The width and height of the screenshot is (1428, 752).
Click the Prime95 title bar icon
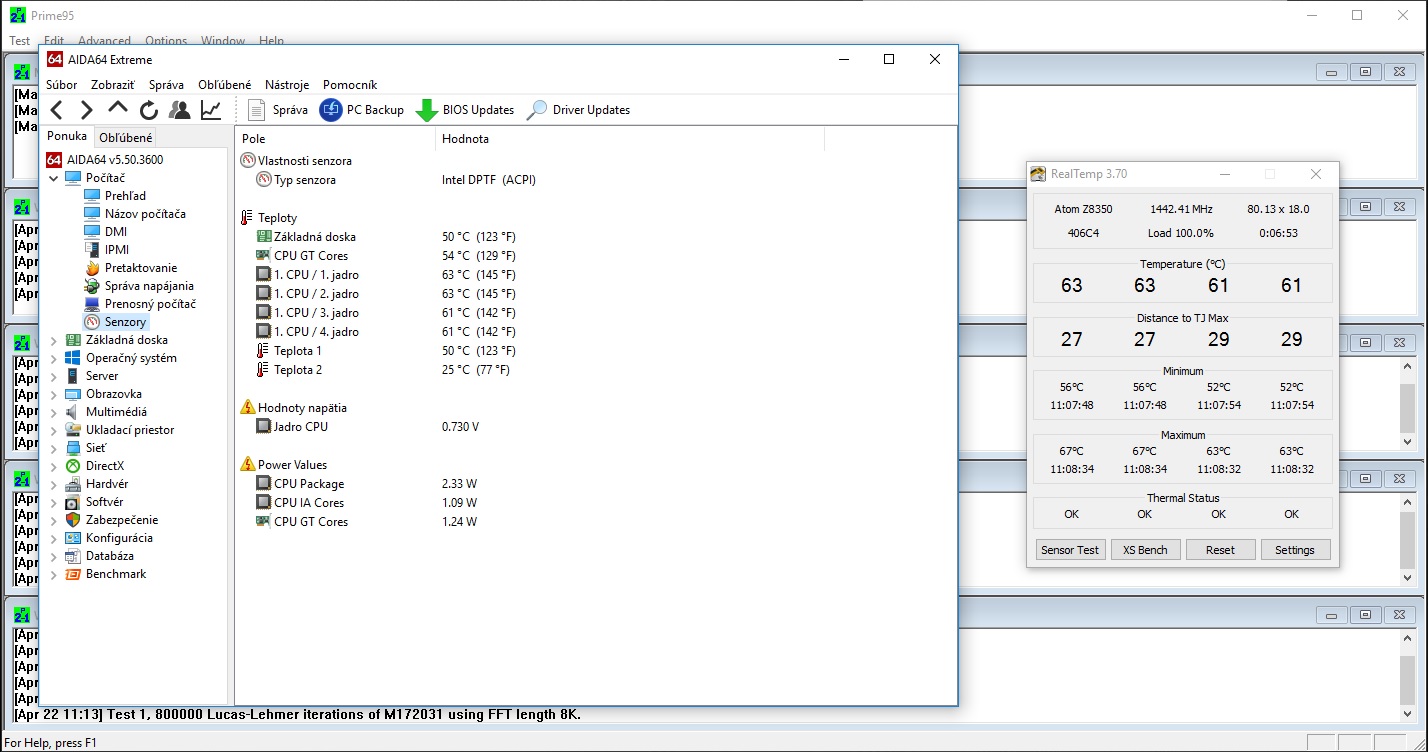17,15
